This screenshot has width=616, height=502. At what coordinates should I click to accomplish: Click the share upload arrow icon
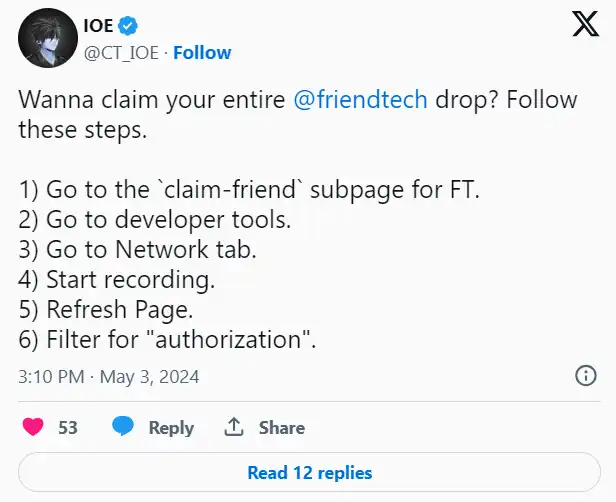234,427
